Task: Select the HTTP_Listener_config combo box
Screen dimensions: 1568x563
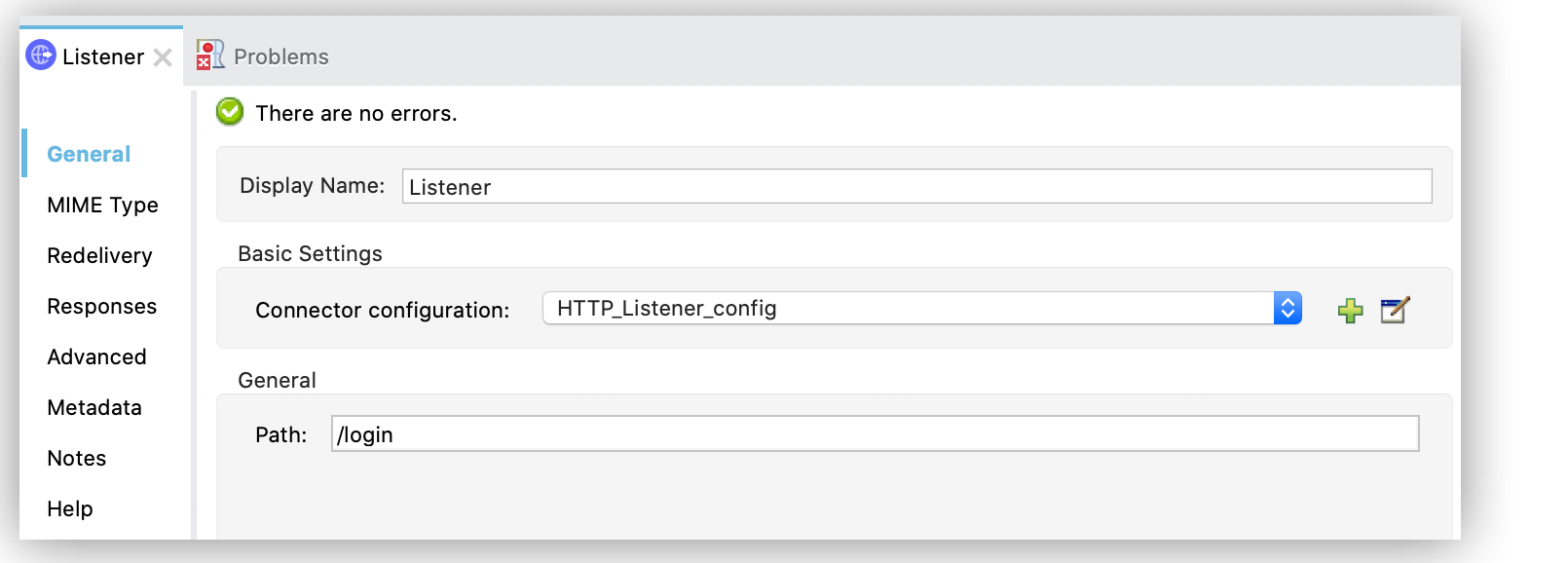Action: click(x=906, y=309)
